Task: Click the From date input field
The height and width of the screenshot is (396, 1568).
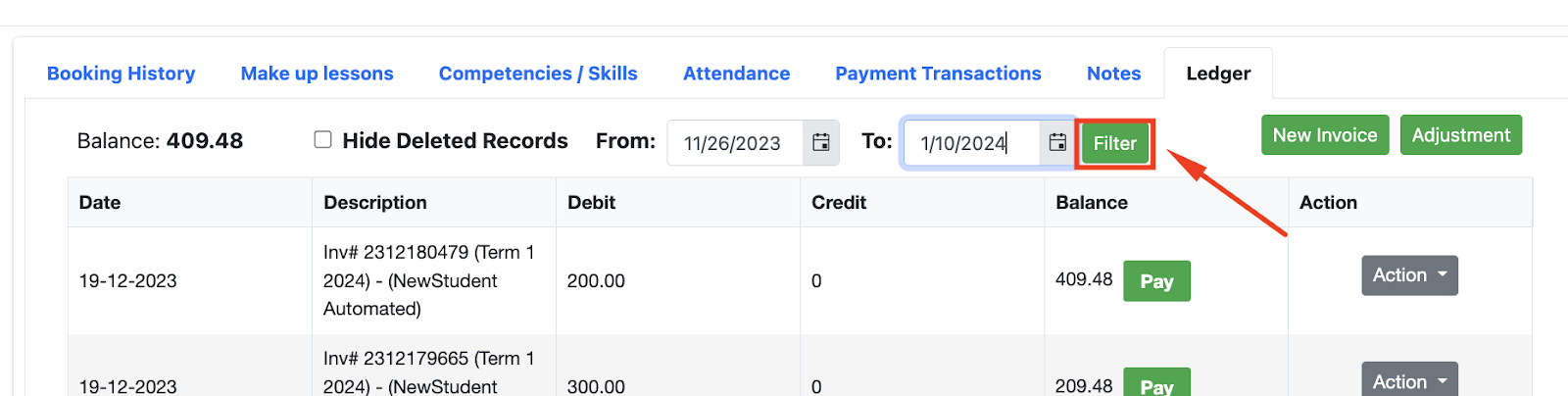Action: click(x=735, y=143)
